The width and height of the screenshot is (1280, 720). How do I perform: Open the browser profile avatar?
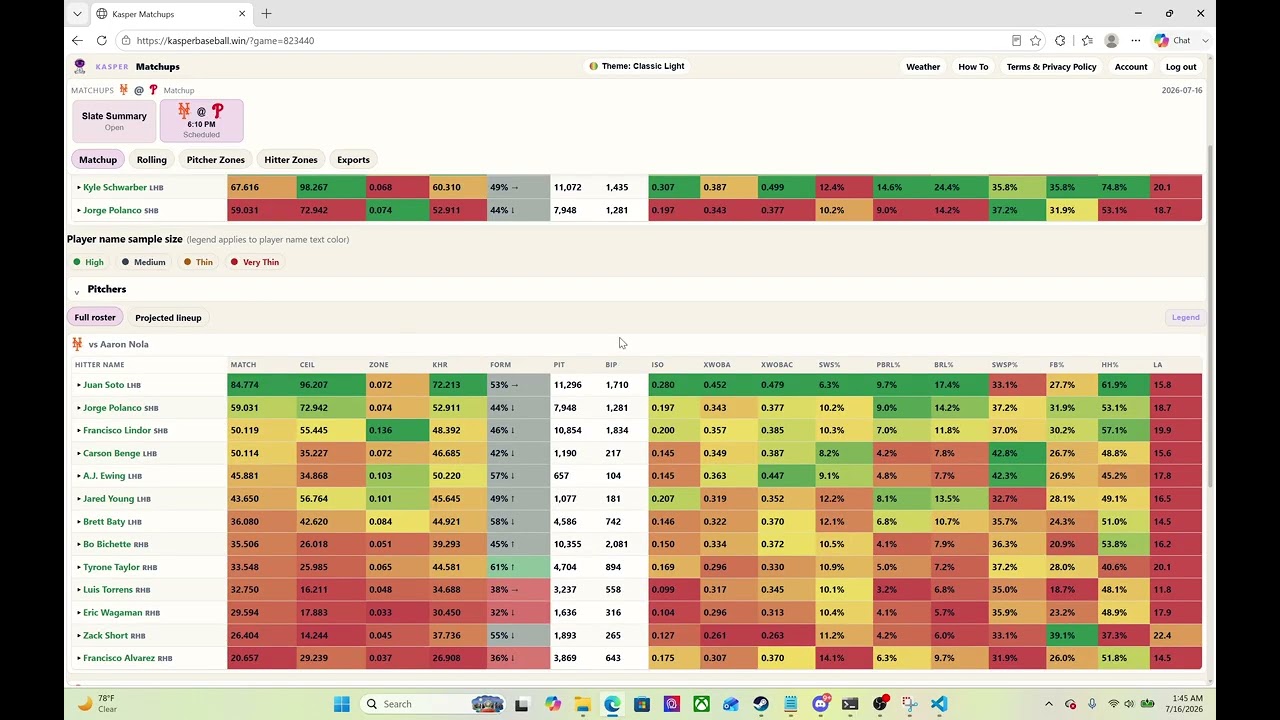click(1111, 40)
